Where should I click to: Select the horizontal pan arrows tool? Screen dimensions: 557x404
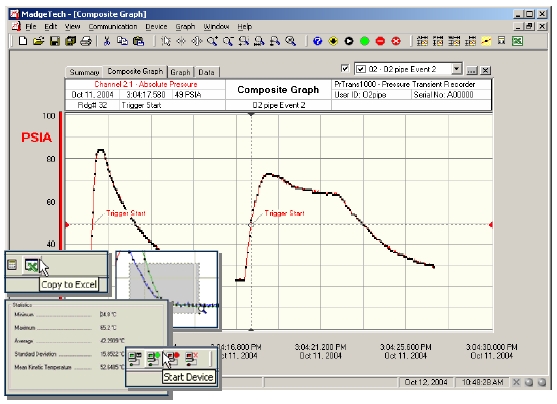[x=181, y=41]
